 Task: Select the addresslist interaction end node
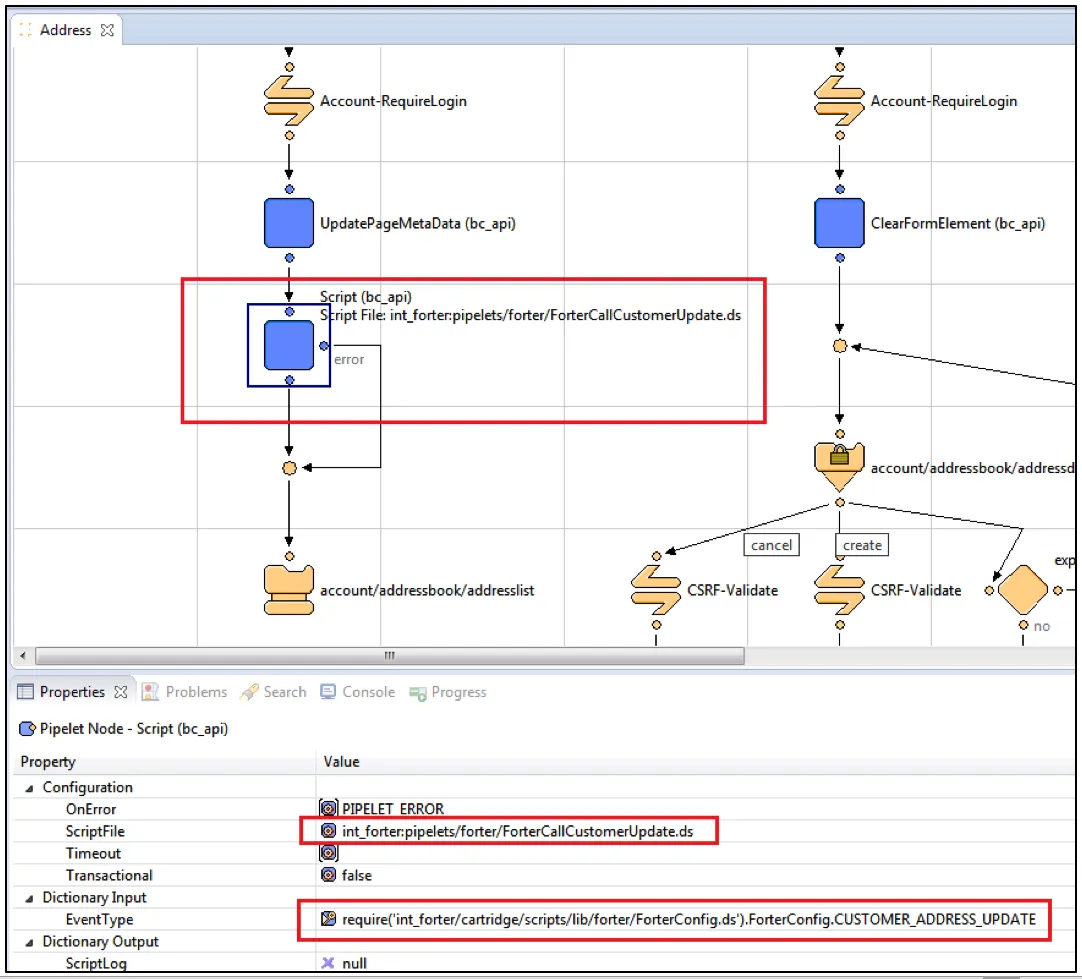point(288,590)
